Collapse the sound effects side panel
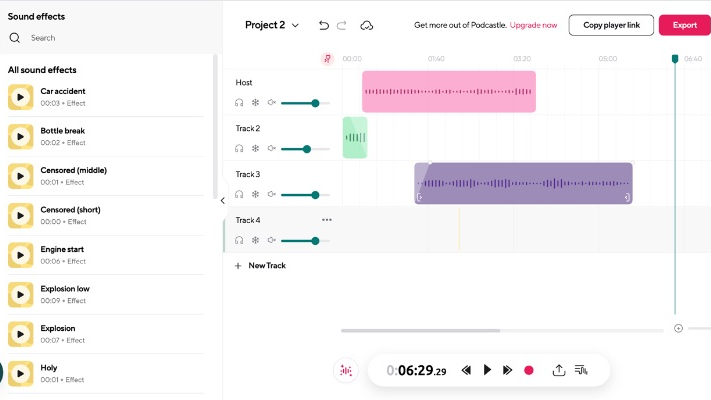This screenshot has height=400, width=711. 222,200
